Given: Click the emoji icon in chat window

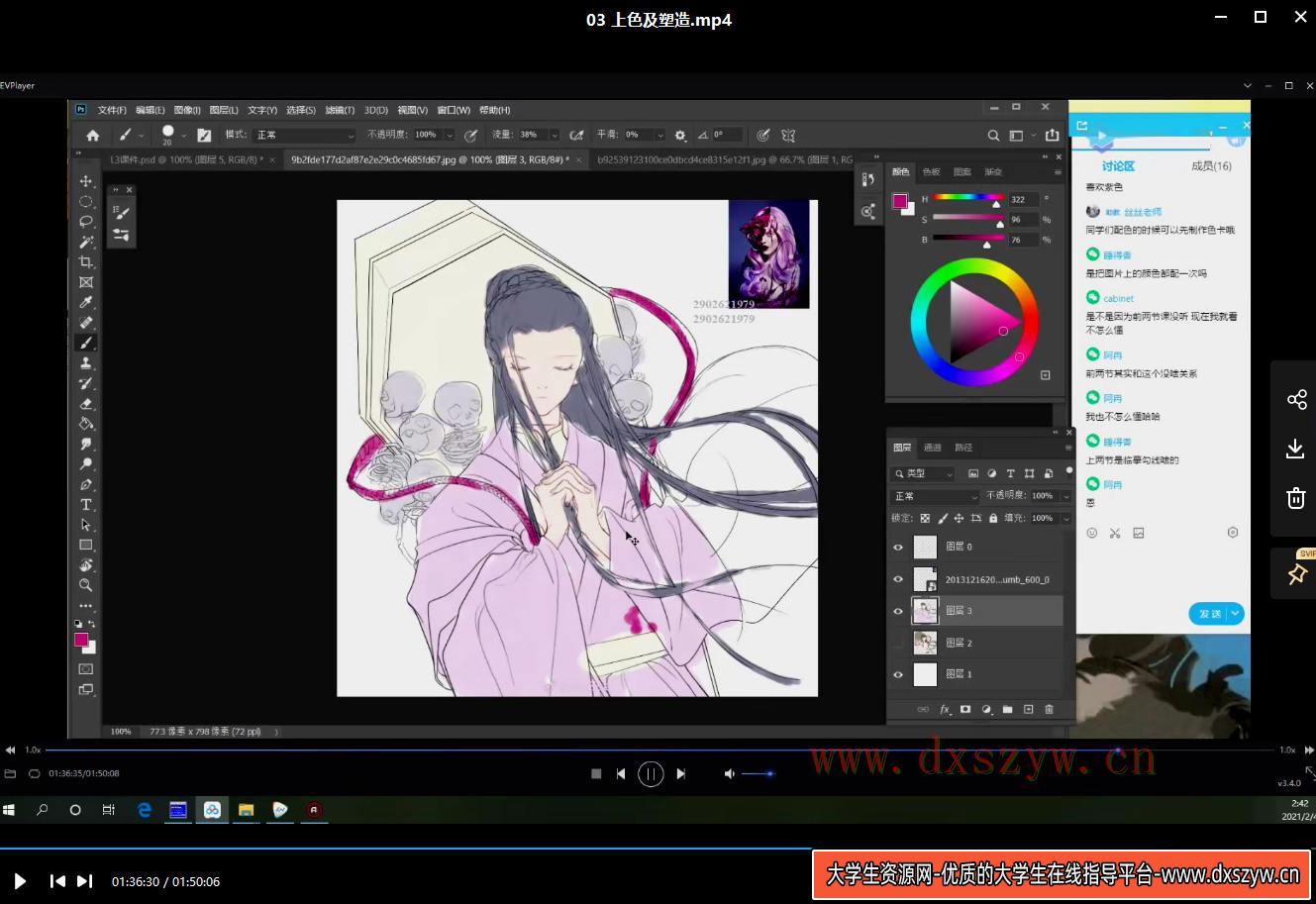Looking at the screenshot, I should pyautogui.click(x=1092, y=533).
